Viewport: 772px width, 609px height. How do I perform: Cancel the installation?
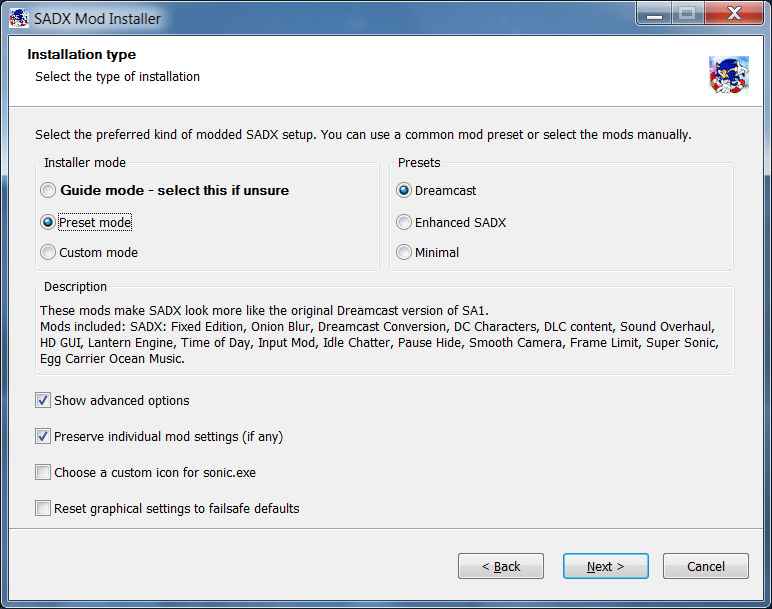pyautogui.click(x=706, y=566)
